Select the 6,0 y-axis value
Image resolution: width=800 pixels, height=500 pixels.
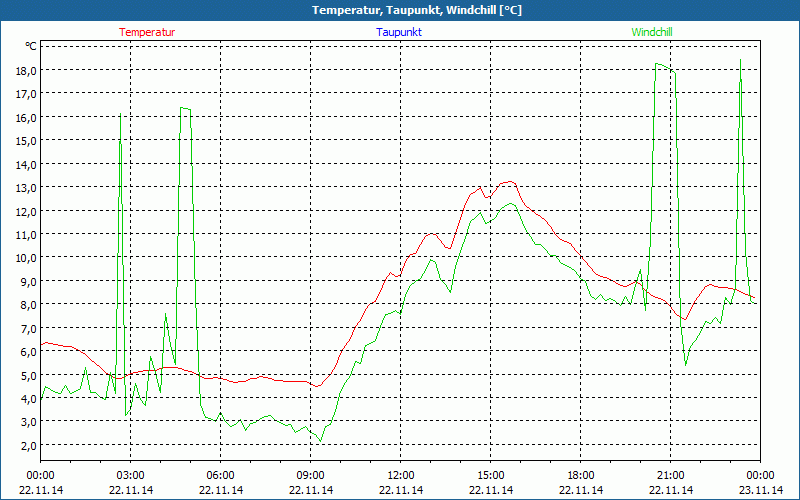pyautogui.click(x=28, y=352)
